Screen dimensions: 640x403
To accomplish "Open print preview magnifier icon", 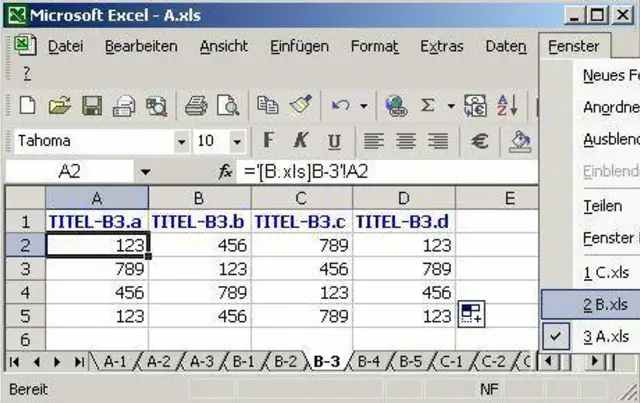I will (228, 106).
